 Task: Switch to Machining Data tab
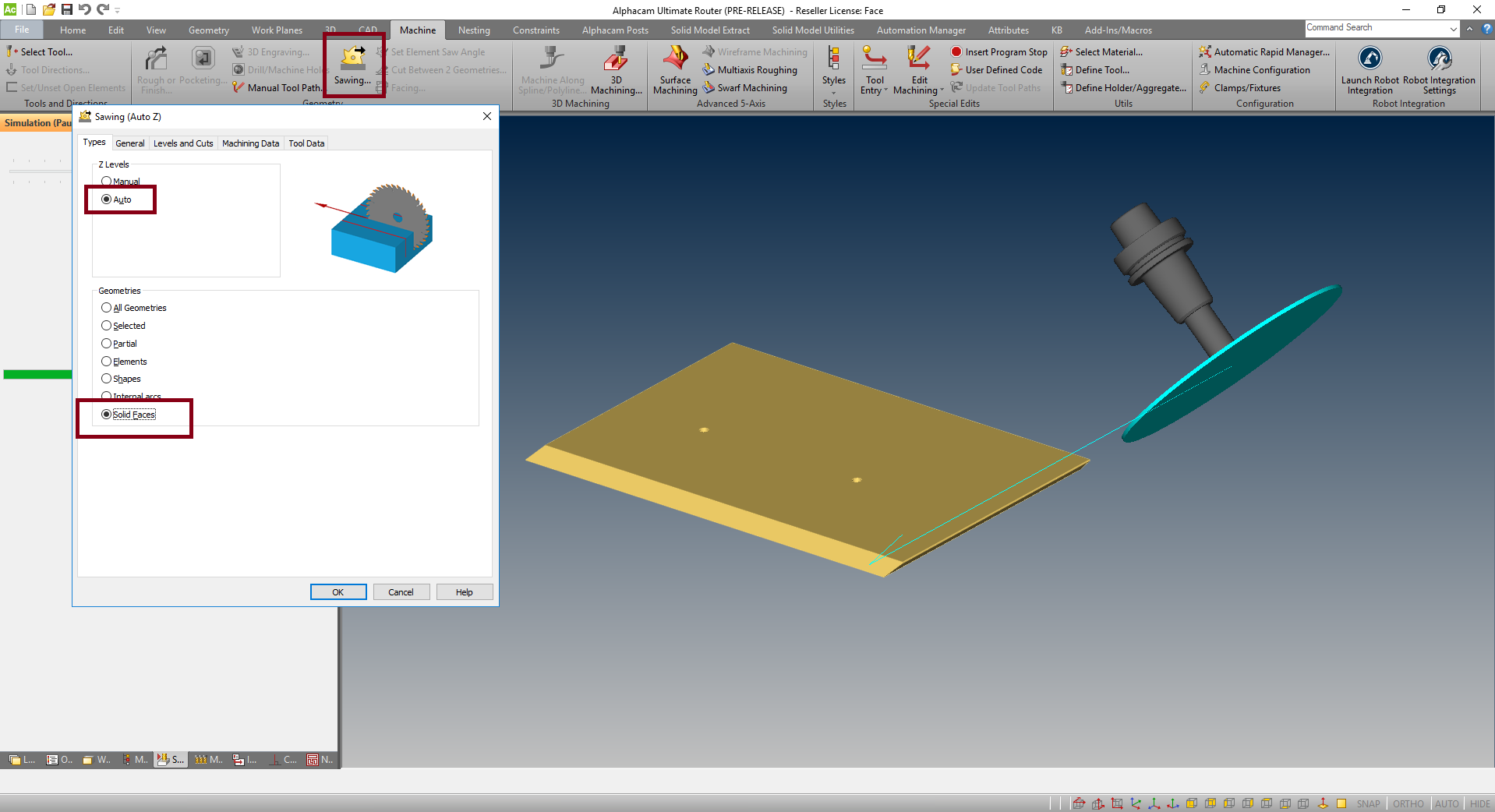(250, 143)
